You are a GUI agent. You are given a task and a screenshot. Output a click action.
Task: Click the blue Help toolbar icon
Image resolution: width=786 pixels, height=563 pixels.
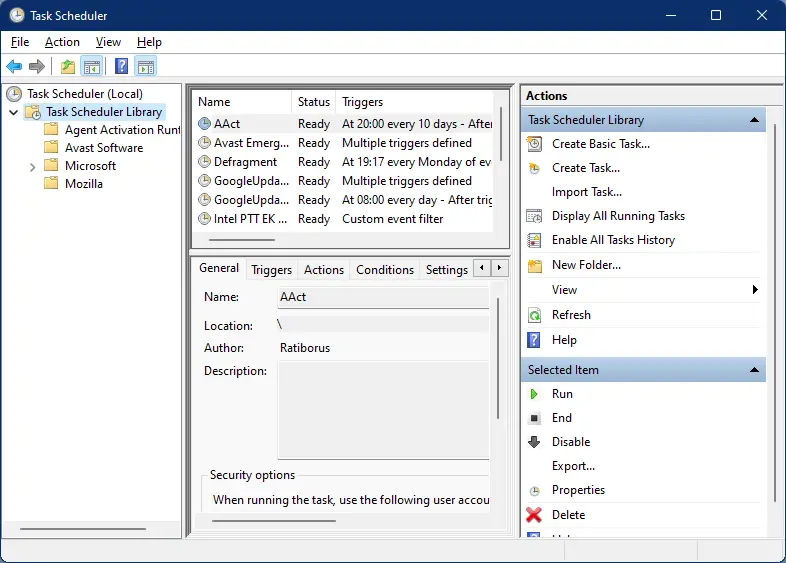121,66
